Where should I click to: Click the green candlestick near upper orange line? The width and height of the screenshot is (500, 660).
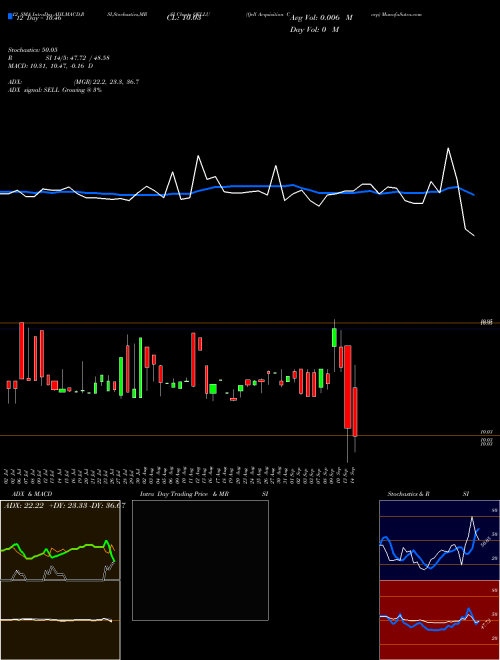click(x=334, y=338)
